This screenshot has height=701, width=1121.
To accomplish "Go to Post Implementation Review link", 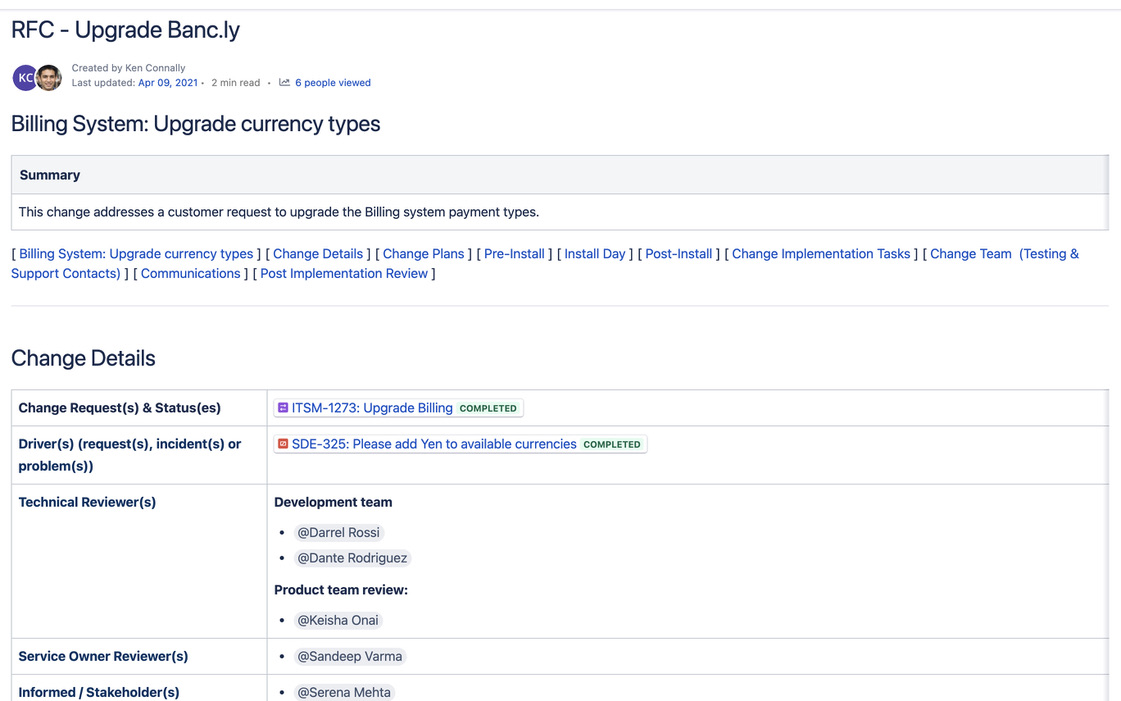I will point(343,273).
